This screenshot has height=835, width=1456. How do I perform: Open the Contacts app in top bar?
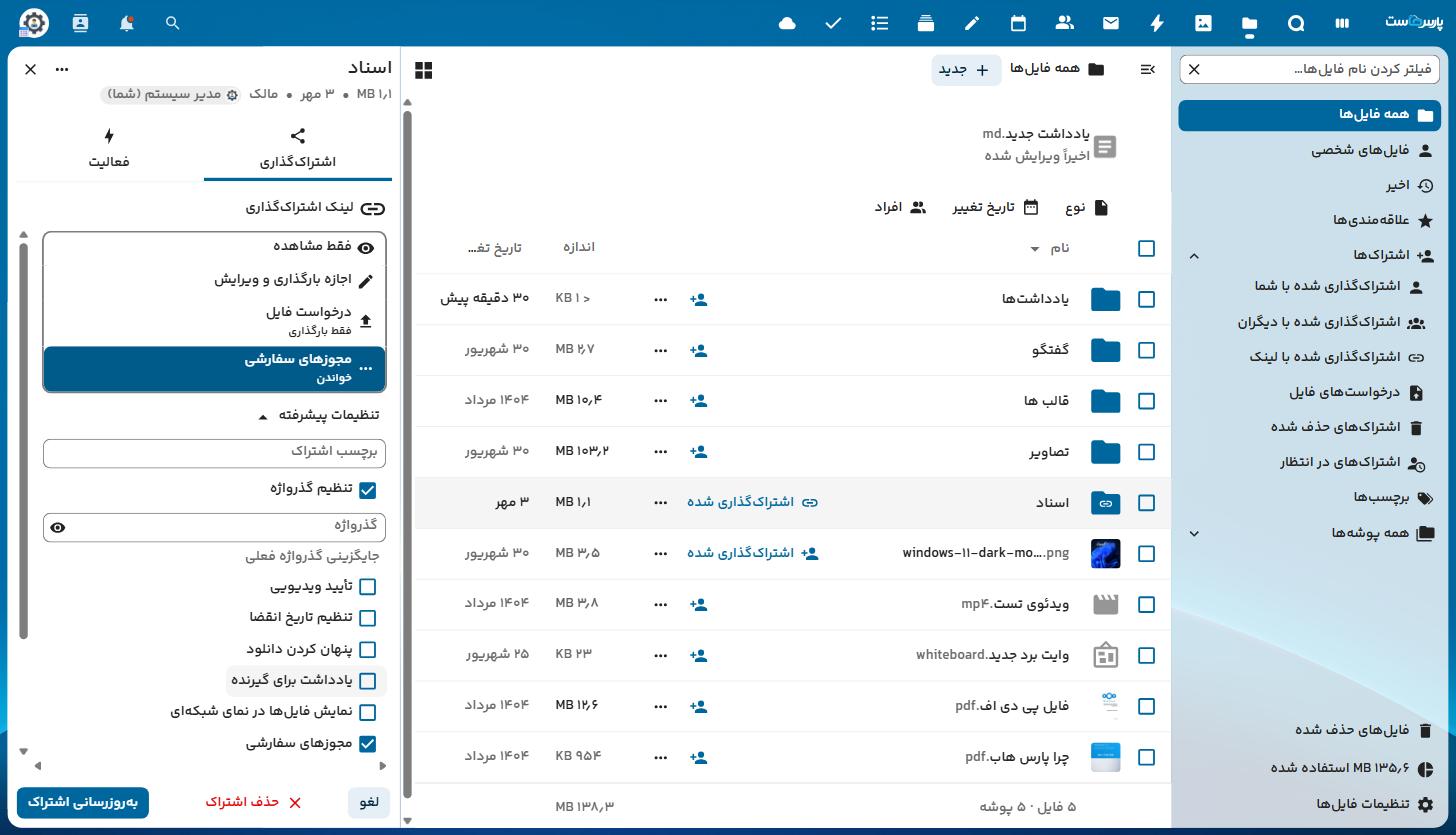pos(1064,23)
